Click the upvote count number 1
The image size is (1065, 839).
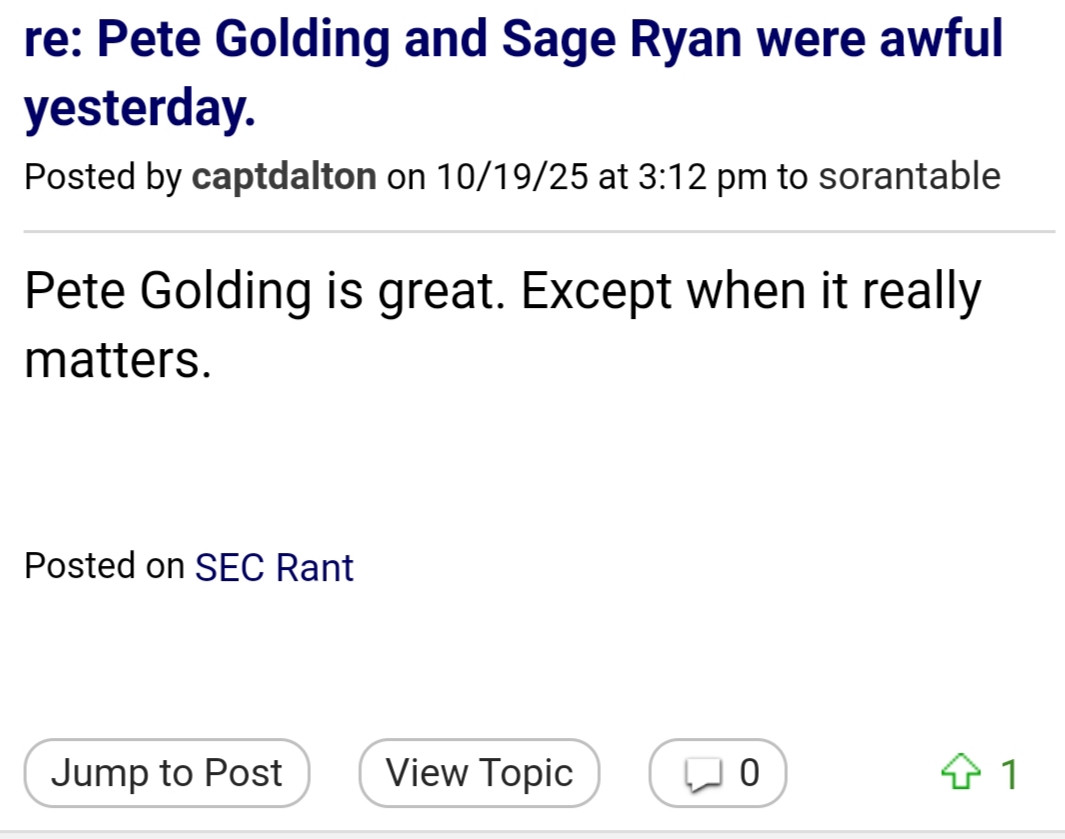(1009, 773)
